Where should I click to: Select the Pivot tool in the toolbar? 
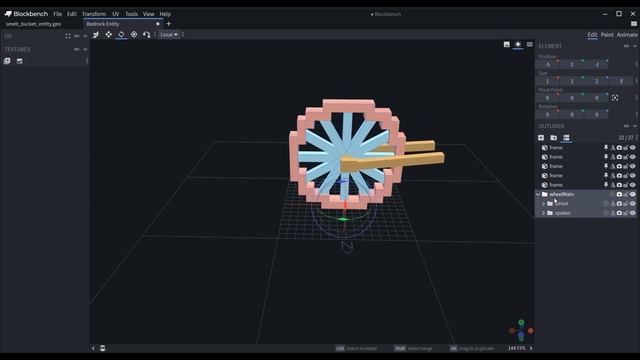134,35
